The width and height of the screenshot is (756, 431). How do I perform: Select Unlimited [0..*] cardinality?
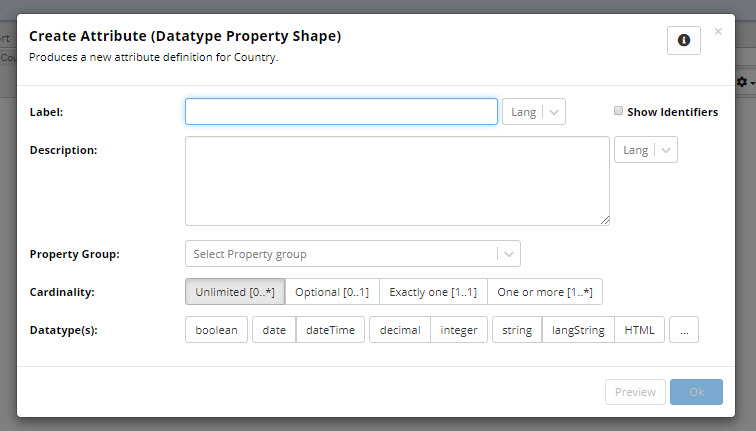(235, 292)
